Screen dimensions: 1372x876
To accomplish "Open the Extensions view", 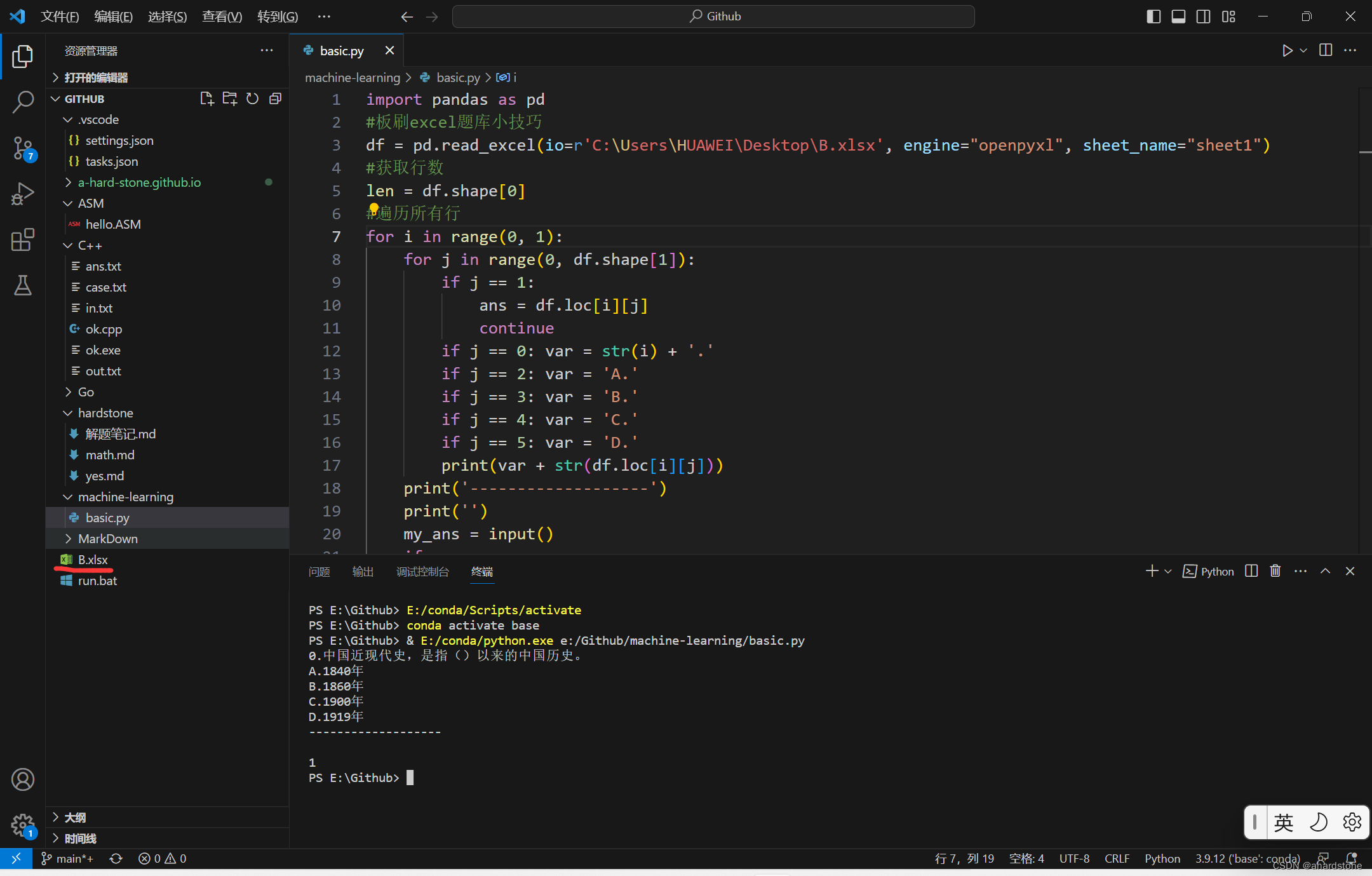I will click(x=23, y=240).
